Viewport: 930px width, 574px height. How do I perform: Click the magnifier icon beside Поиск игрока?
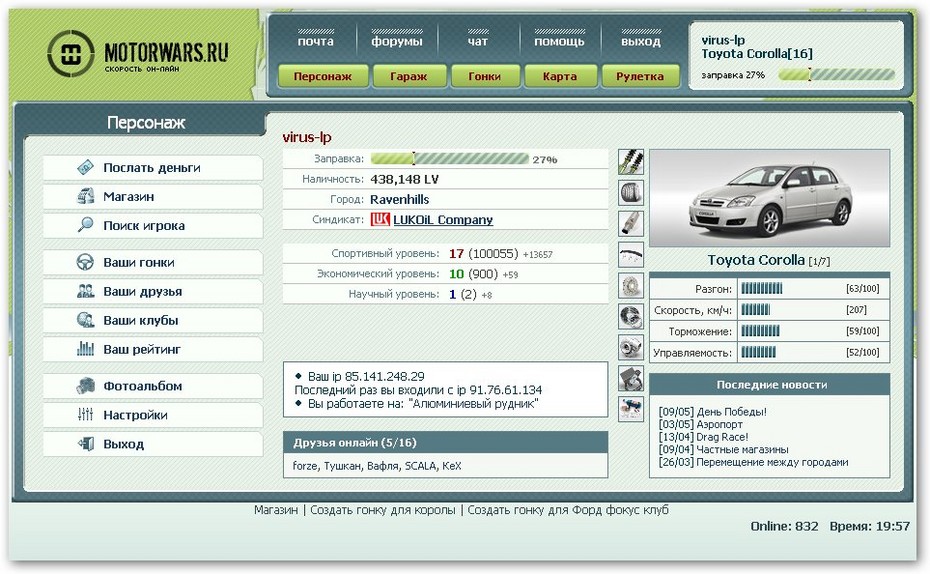(x=85, y=225)
